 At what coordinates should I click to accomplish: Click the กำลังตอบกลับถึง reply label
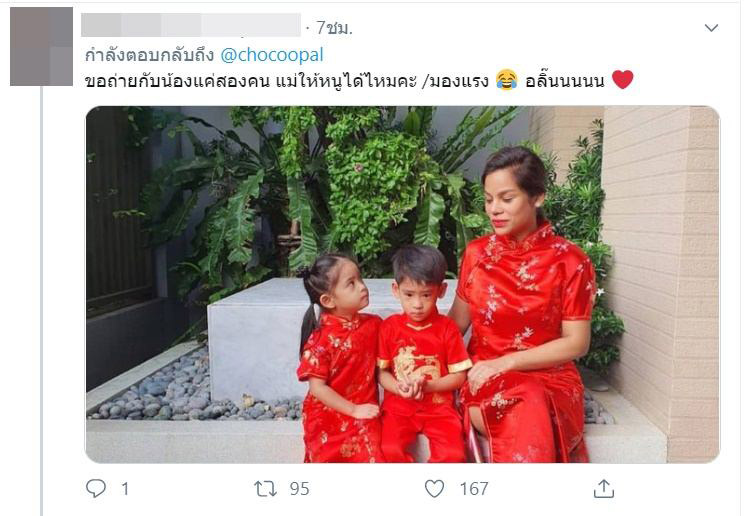tap(150, 55)
